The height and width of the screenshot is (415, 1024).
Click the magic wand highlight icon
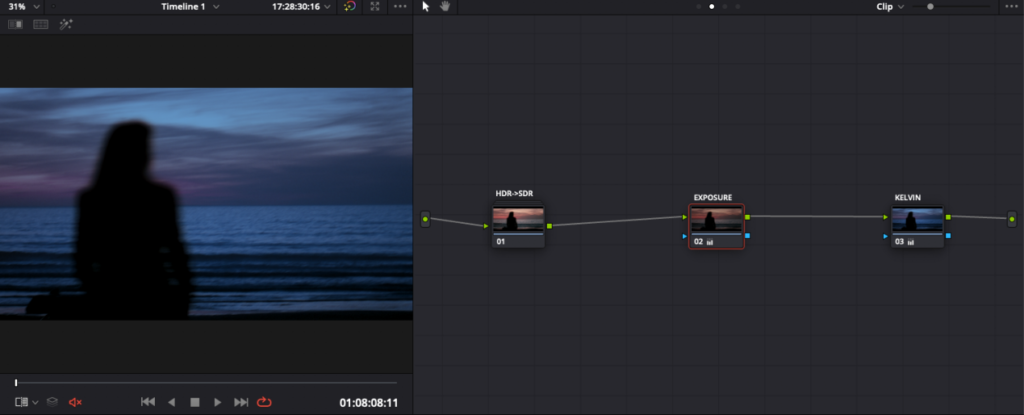click(x=65, y=24)
